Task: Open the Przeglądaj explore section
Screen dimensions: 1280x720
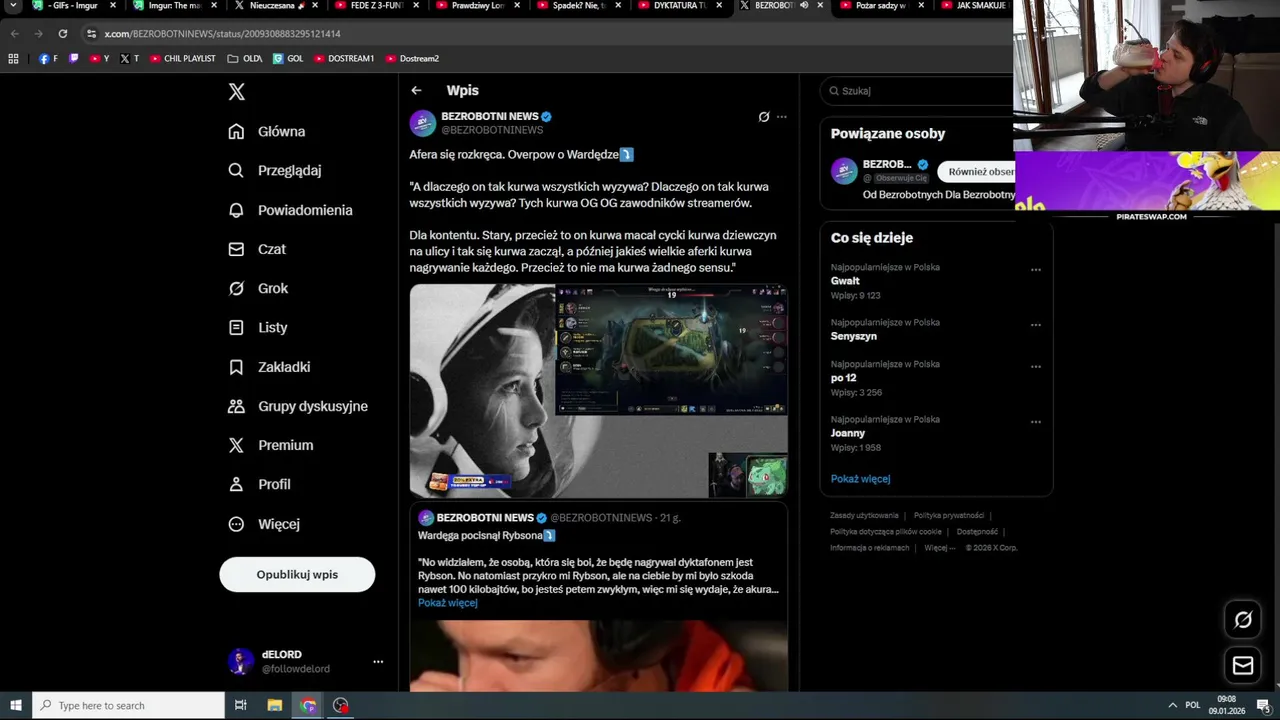Action: [x=275, y=170]
